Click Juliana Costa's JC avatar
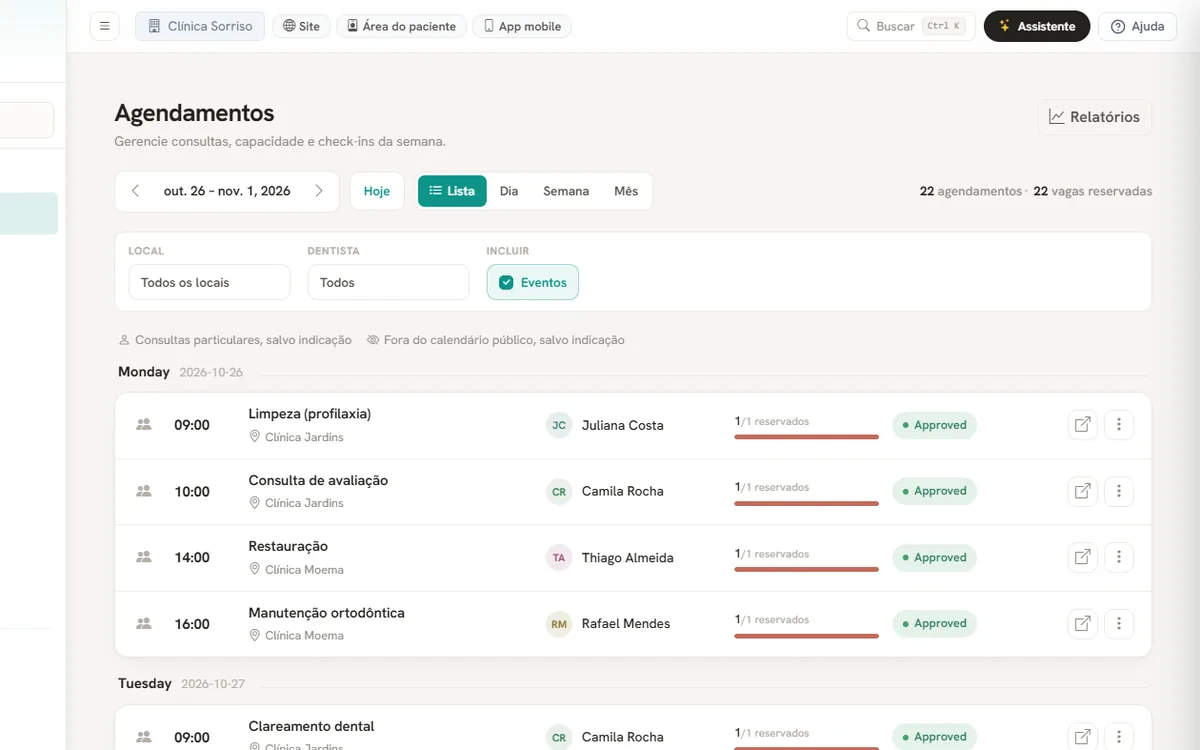 click(559, 425)
